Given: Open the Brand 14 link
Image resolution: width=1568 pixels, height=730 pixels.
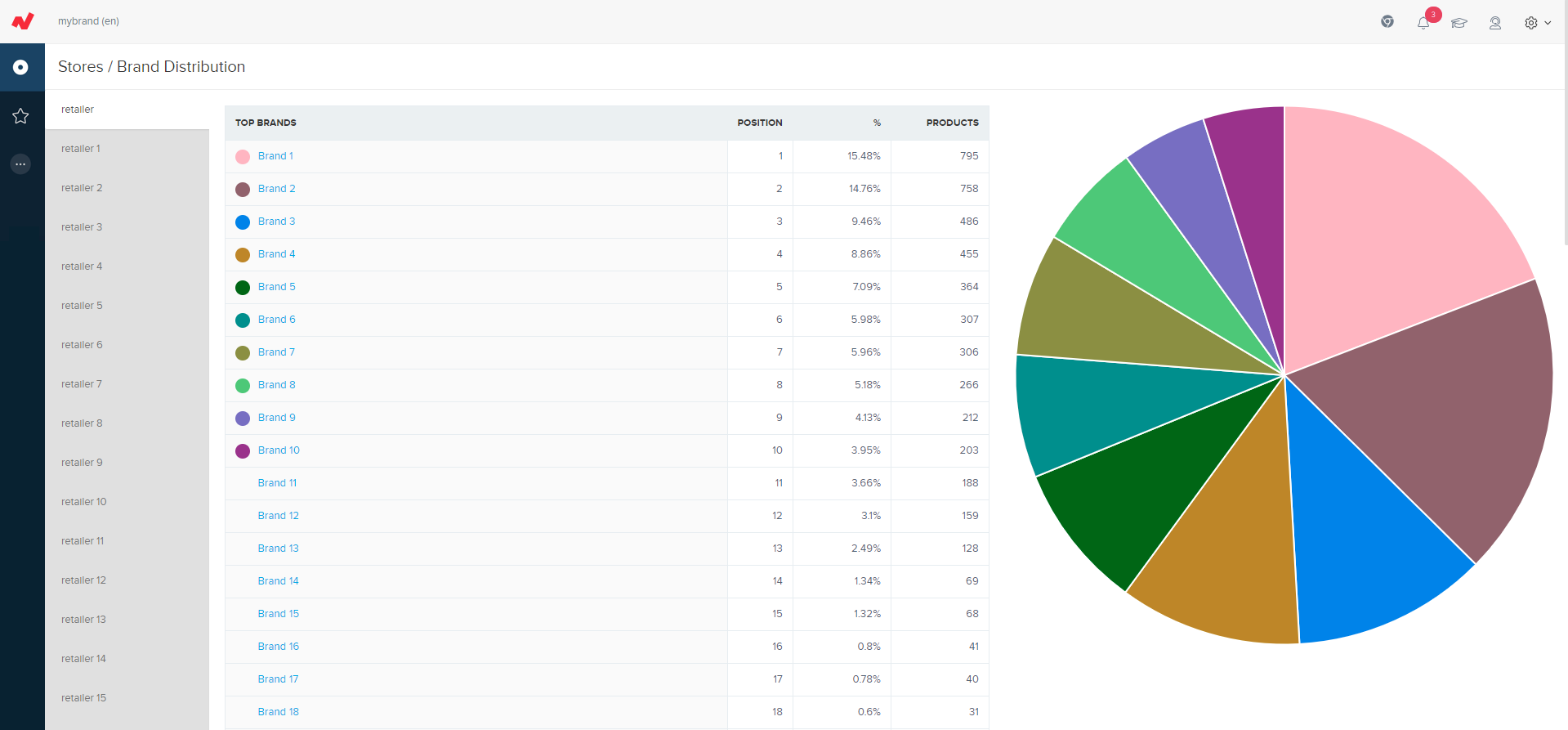Looking at the screenshot, I should coord(278,581).
